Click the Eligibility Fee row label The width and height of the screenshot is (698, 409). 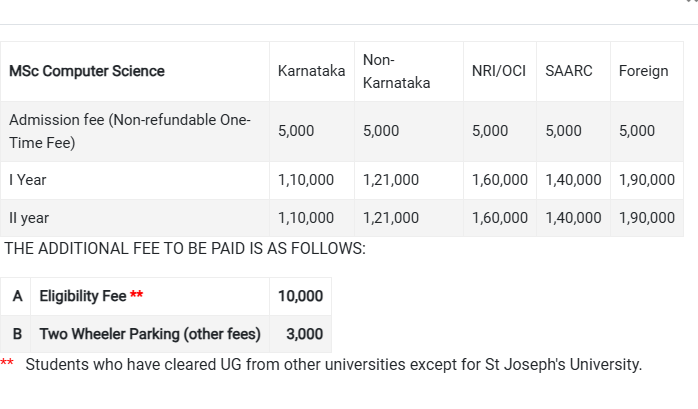pos(91,296)
